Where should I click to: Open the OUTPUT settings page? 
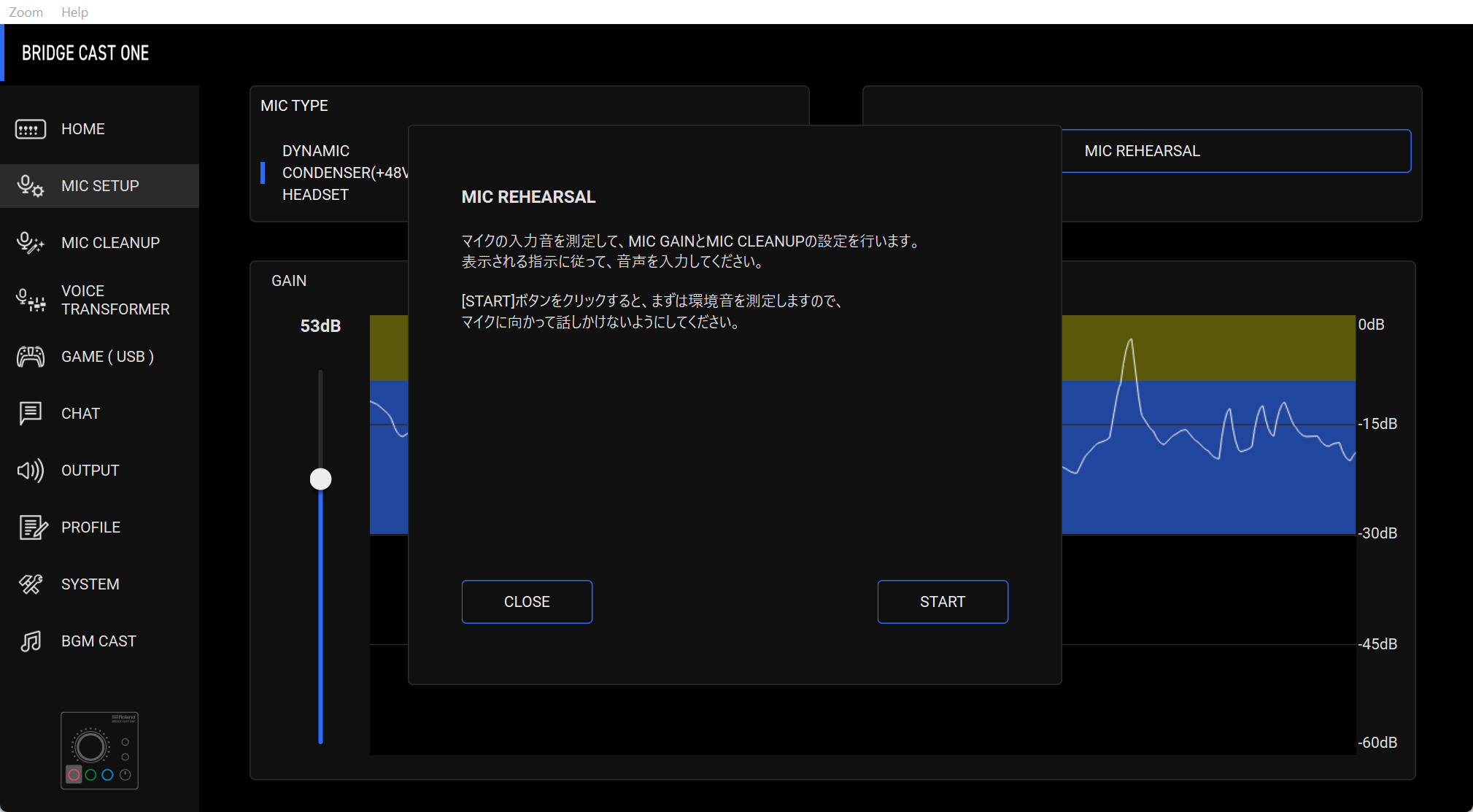click(99, 471)
